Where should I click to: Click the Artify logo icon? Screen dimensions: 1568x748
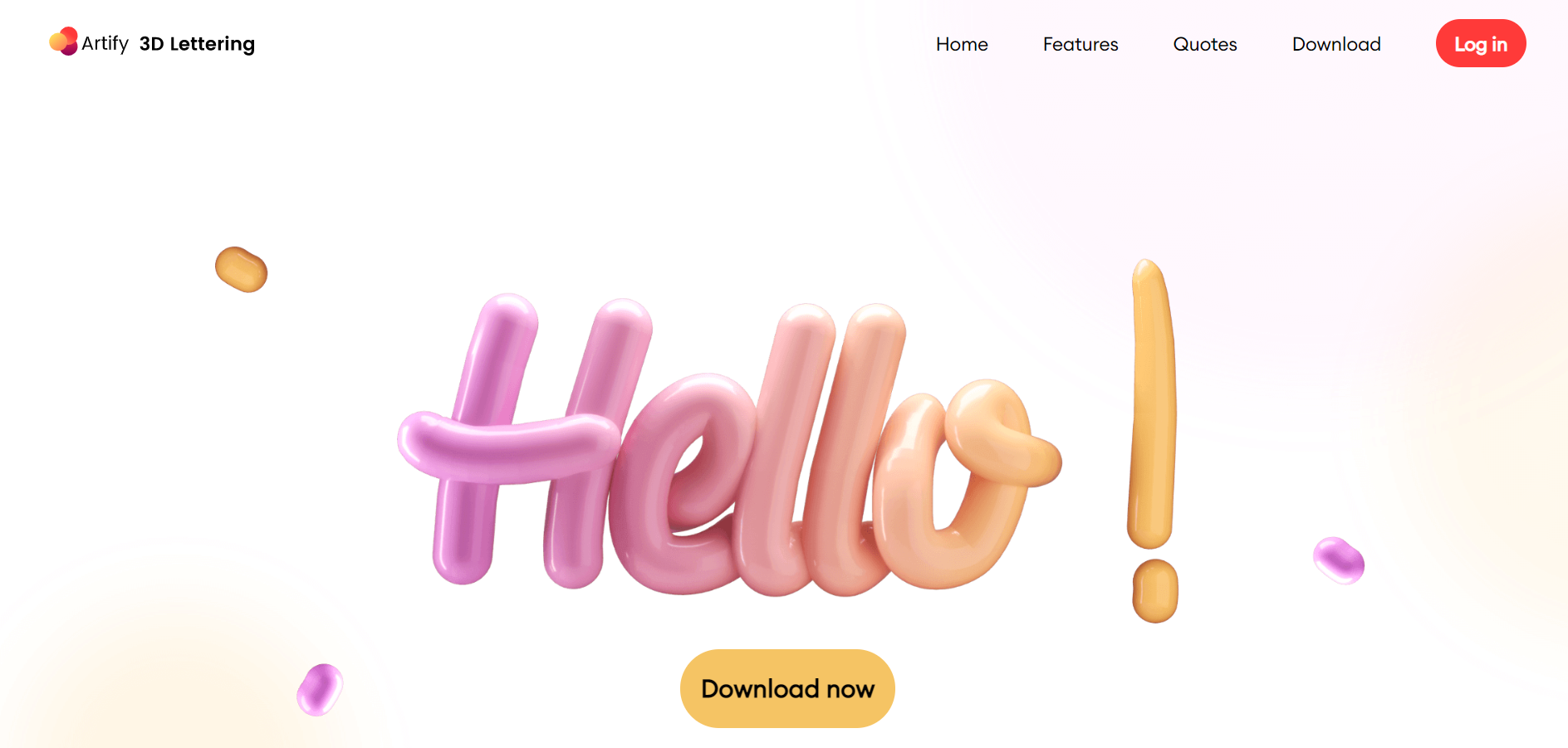64,42
